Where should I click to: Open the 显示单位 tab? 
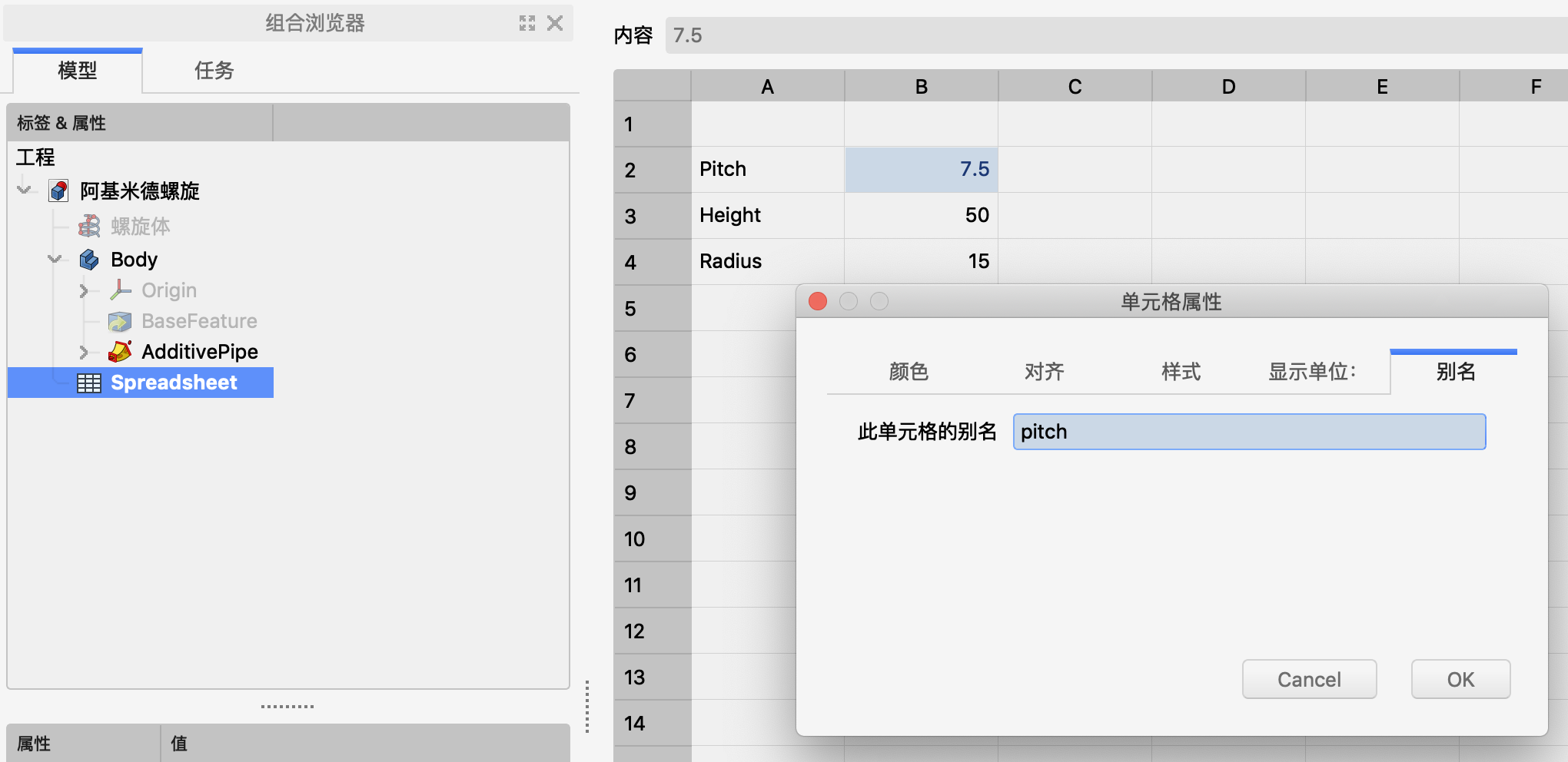(x=1311, y=372)
